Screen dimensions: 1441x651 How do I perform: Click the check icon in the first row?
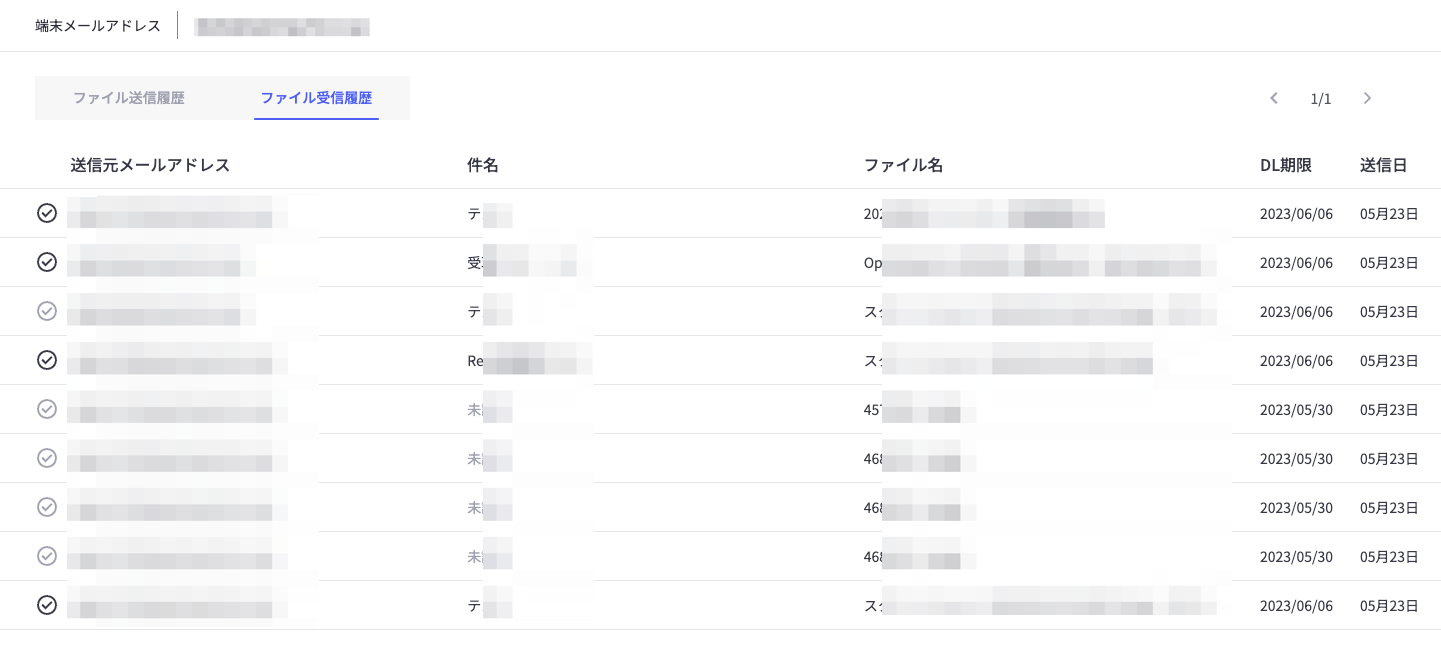[x=47, y=213]
